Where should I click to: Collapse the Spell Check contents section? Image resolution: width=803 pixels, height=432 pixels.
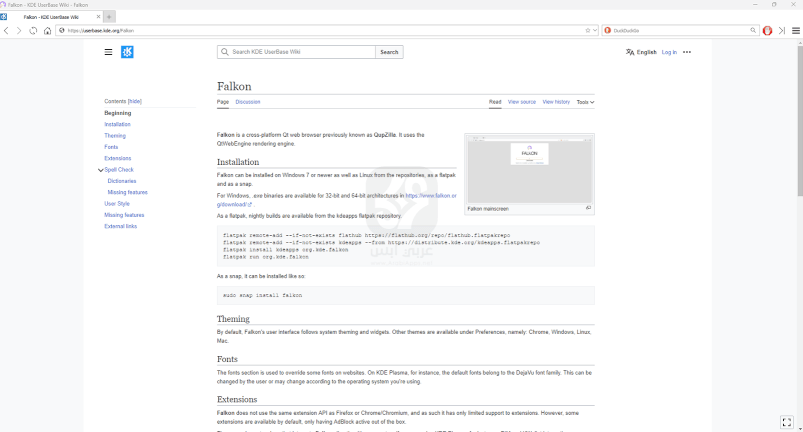tap(100, 170)
